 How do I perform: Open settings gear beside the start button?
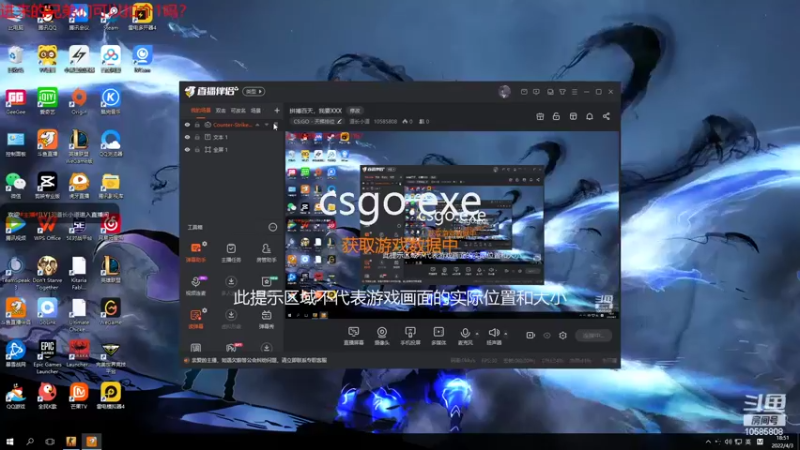coord(563,335)
